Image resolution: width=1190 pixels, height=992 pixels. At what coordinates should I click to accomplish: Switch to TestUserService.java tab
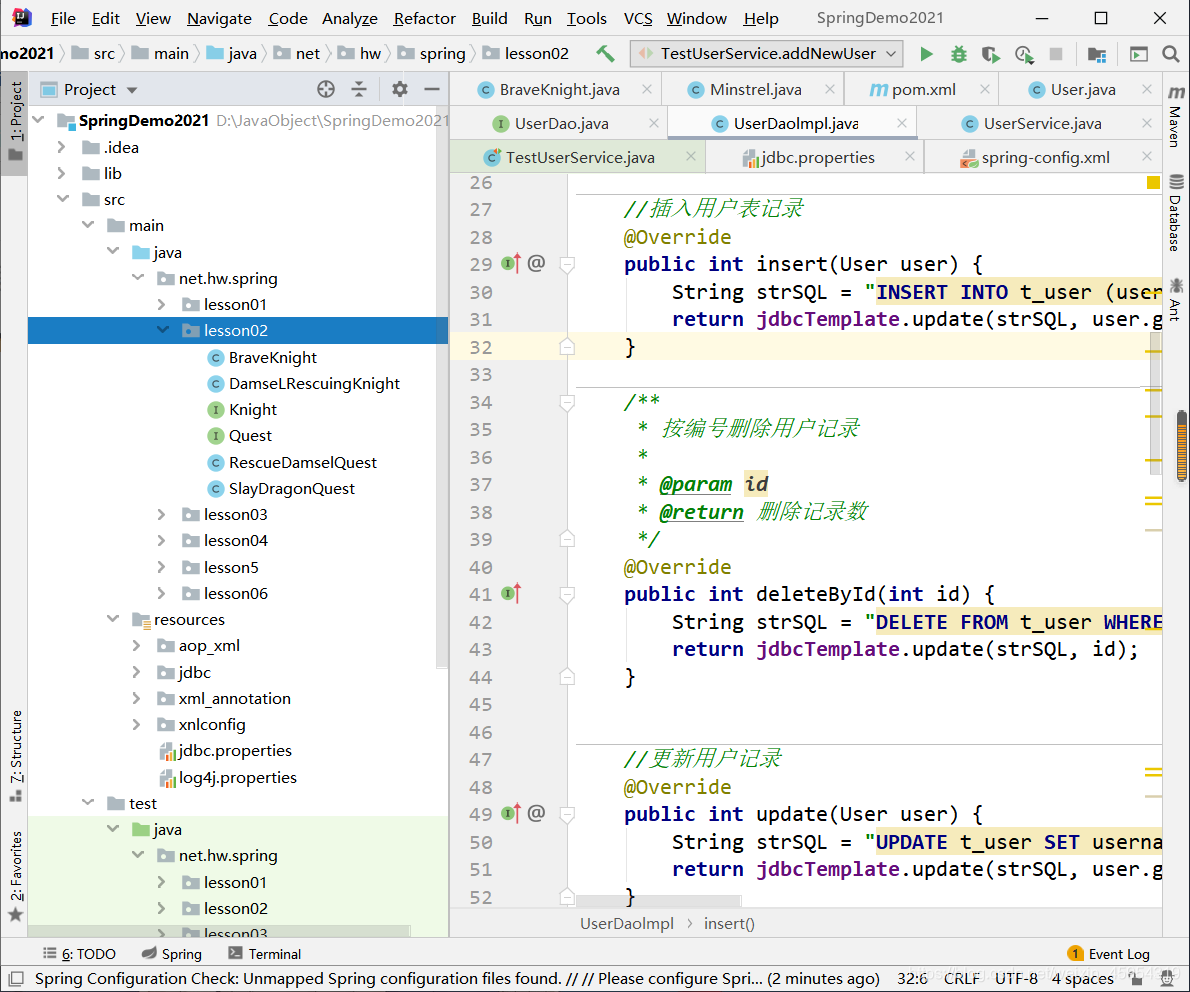tap(579, 157)
